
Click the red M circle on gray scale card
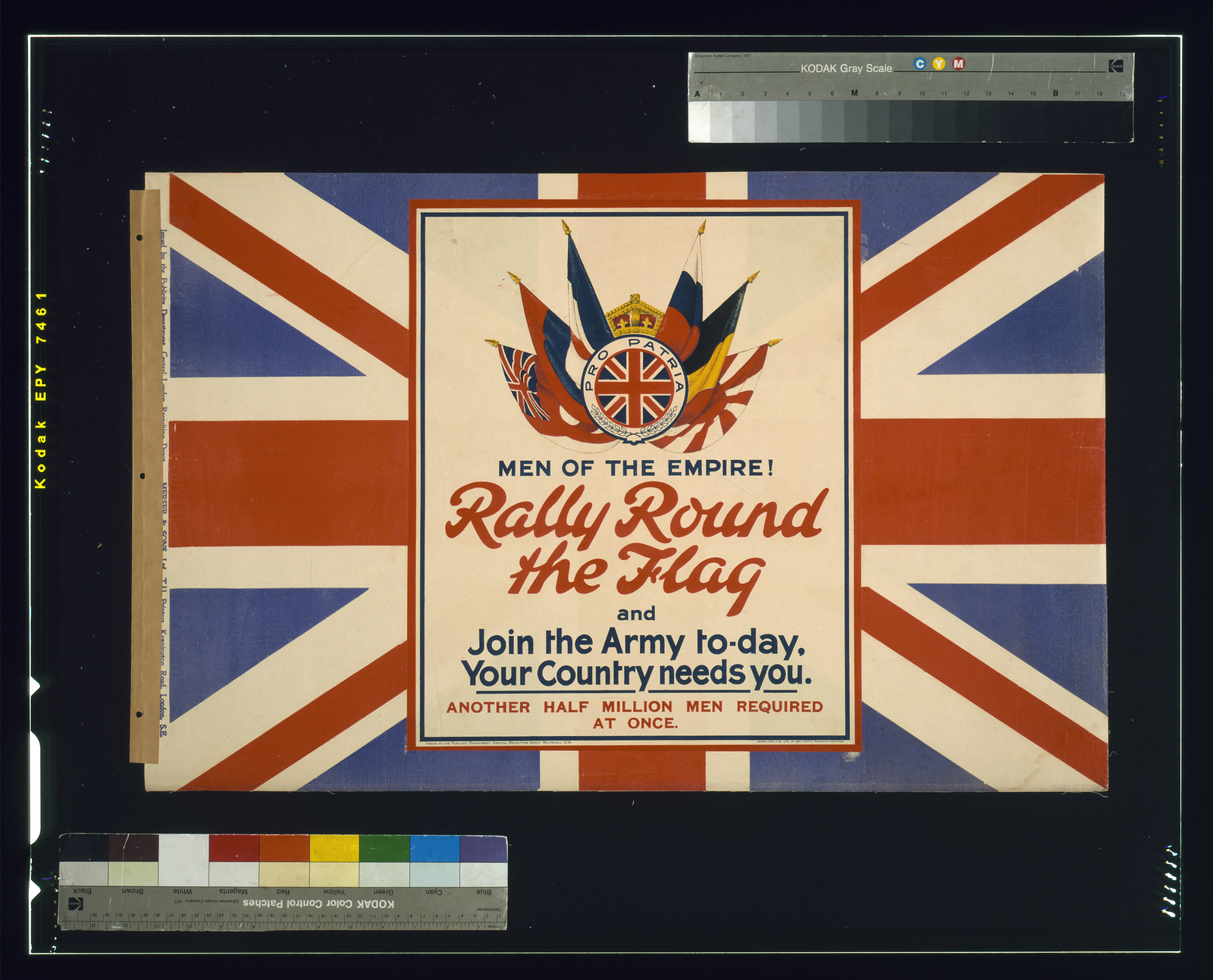(958, 64)
